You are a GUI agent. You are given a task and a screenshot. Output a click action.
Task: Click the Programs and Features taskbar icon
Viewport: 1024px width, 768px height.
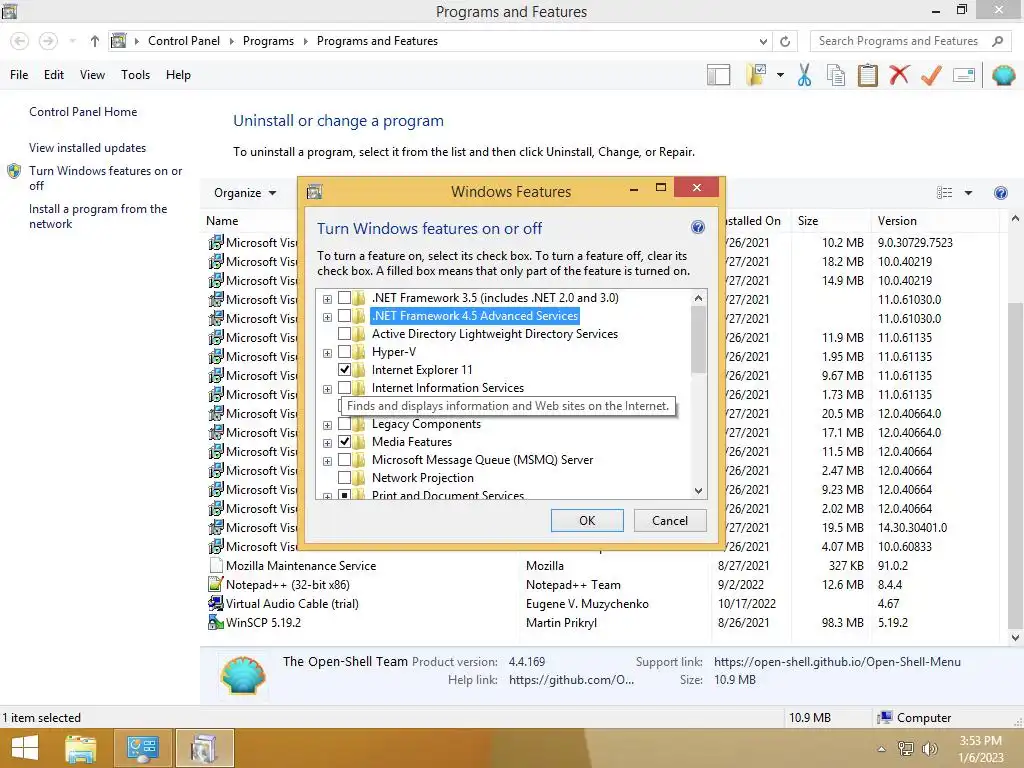tap(204, 748)
